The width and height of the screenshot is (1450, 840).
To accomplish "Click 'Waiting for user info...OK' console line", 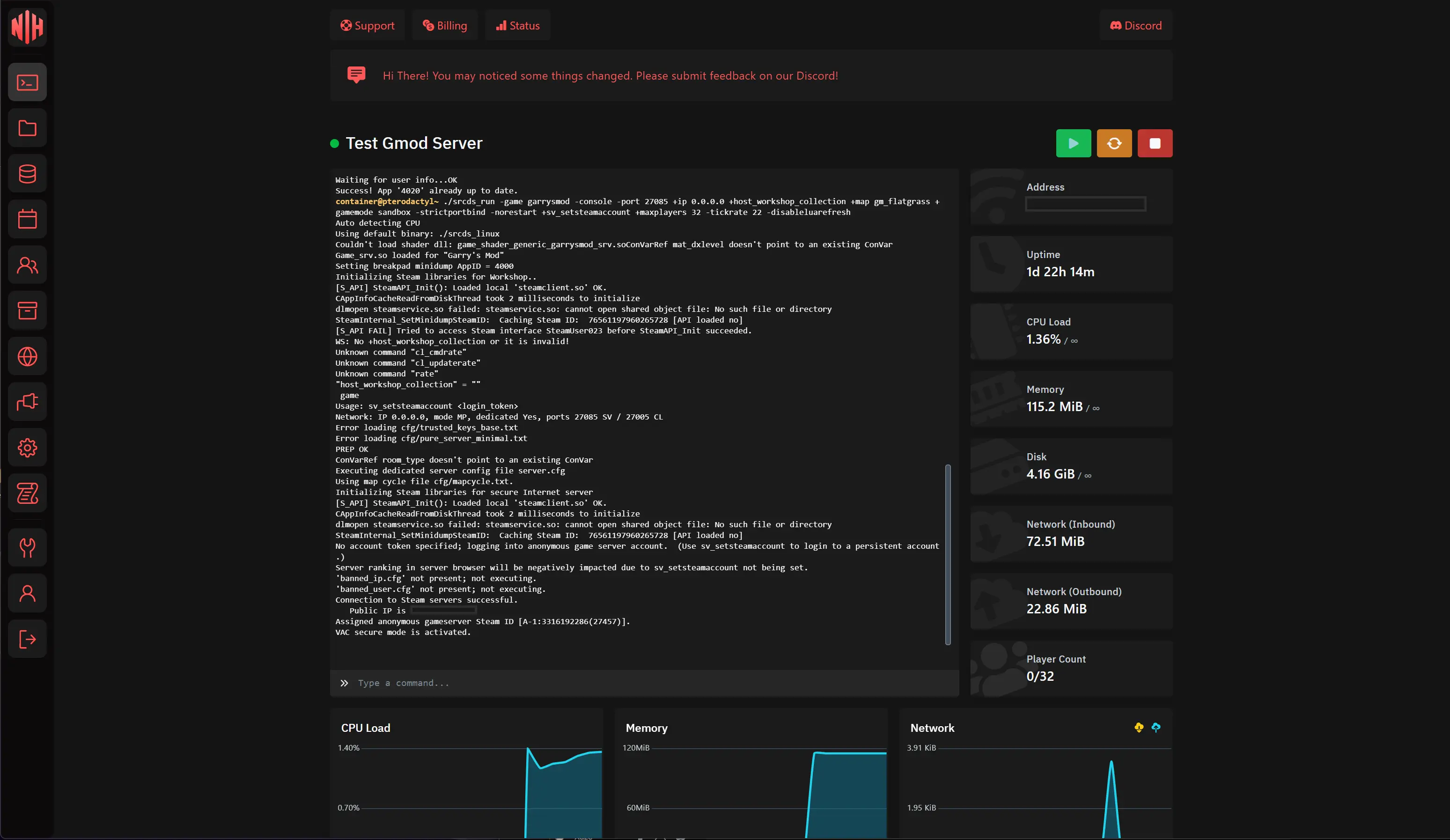I will coord(396,180).
